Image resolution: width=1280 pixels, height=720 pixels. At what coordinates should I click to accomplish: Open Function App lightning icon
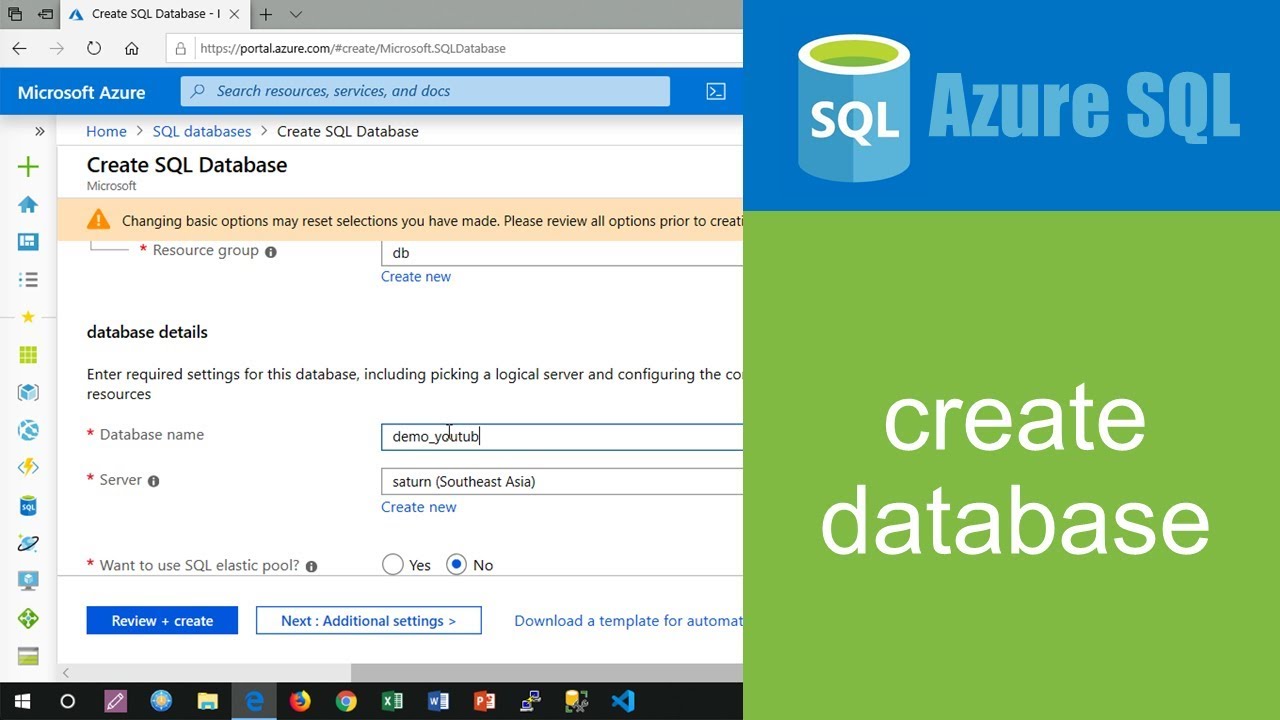[28, 467]
